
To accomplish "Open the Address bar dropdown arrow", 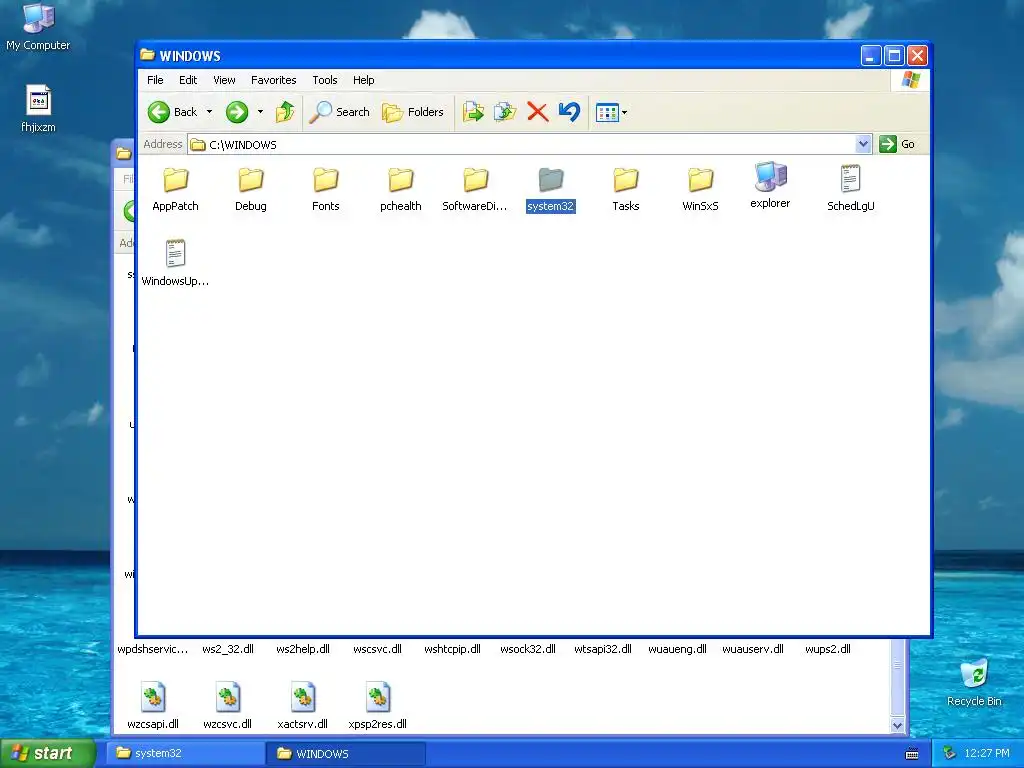I will pyautogui.click(x=863, y=144).
